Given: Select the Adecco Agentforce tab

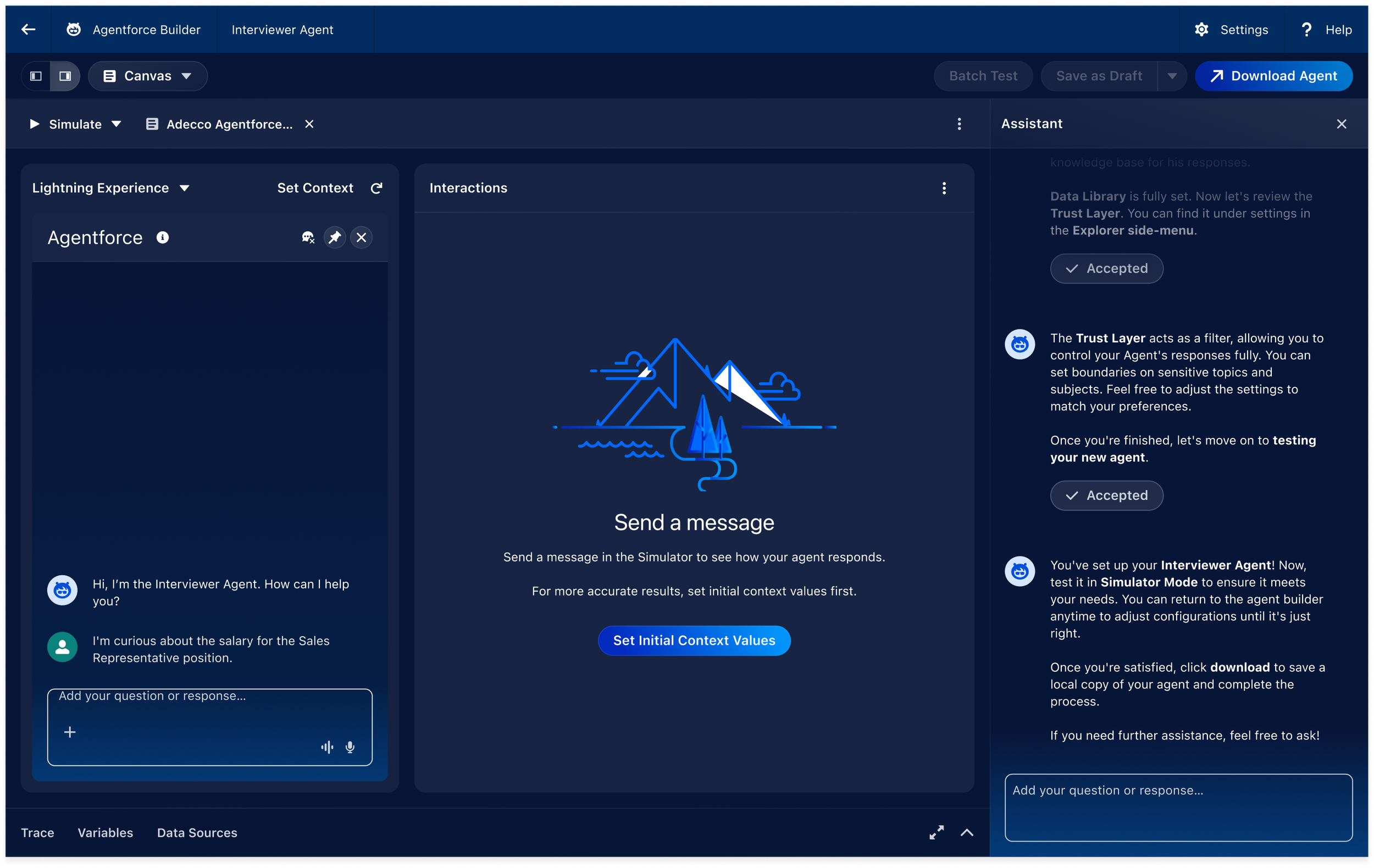Looking at the screenshot, I should tap(219, 124).
